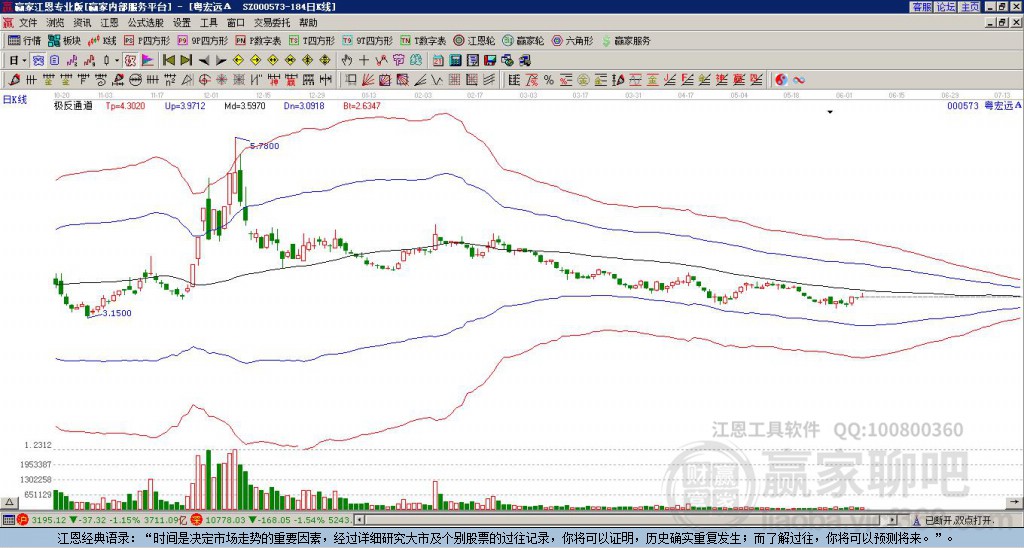Open the 行情 market quotes view
The height and width of the screenshot is (548, 1024).
(24, 40)
